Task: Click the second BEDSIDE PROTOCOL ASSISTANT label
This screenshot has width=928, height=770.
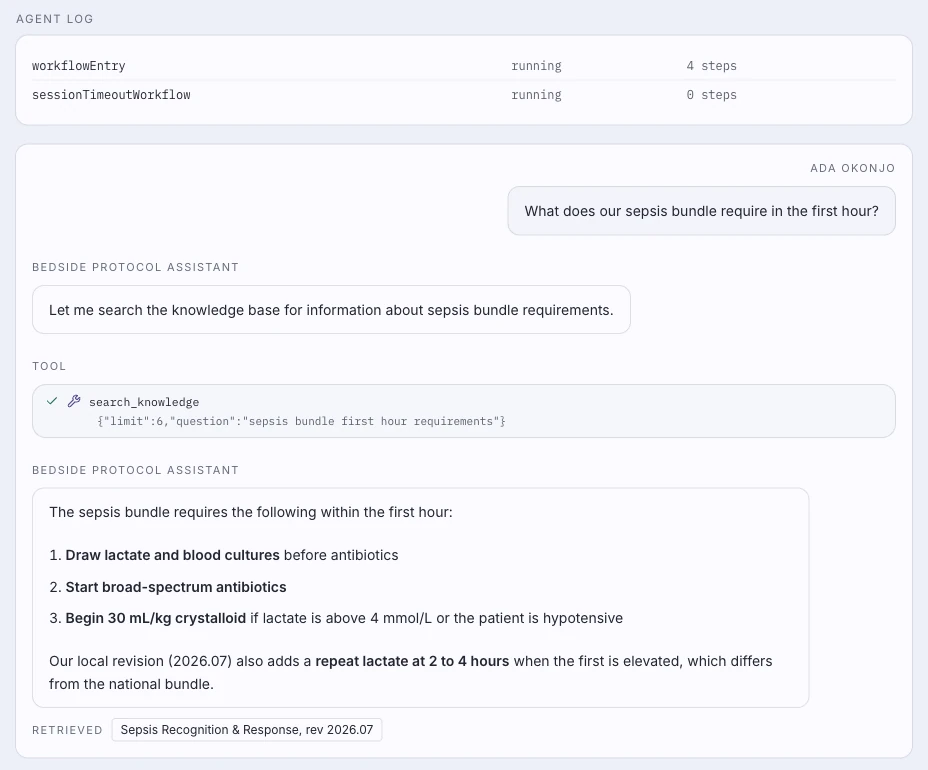Action: (x=136, y=470)
